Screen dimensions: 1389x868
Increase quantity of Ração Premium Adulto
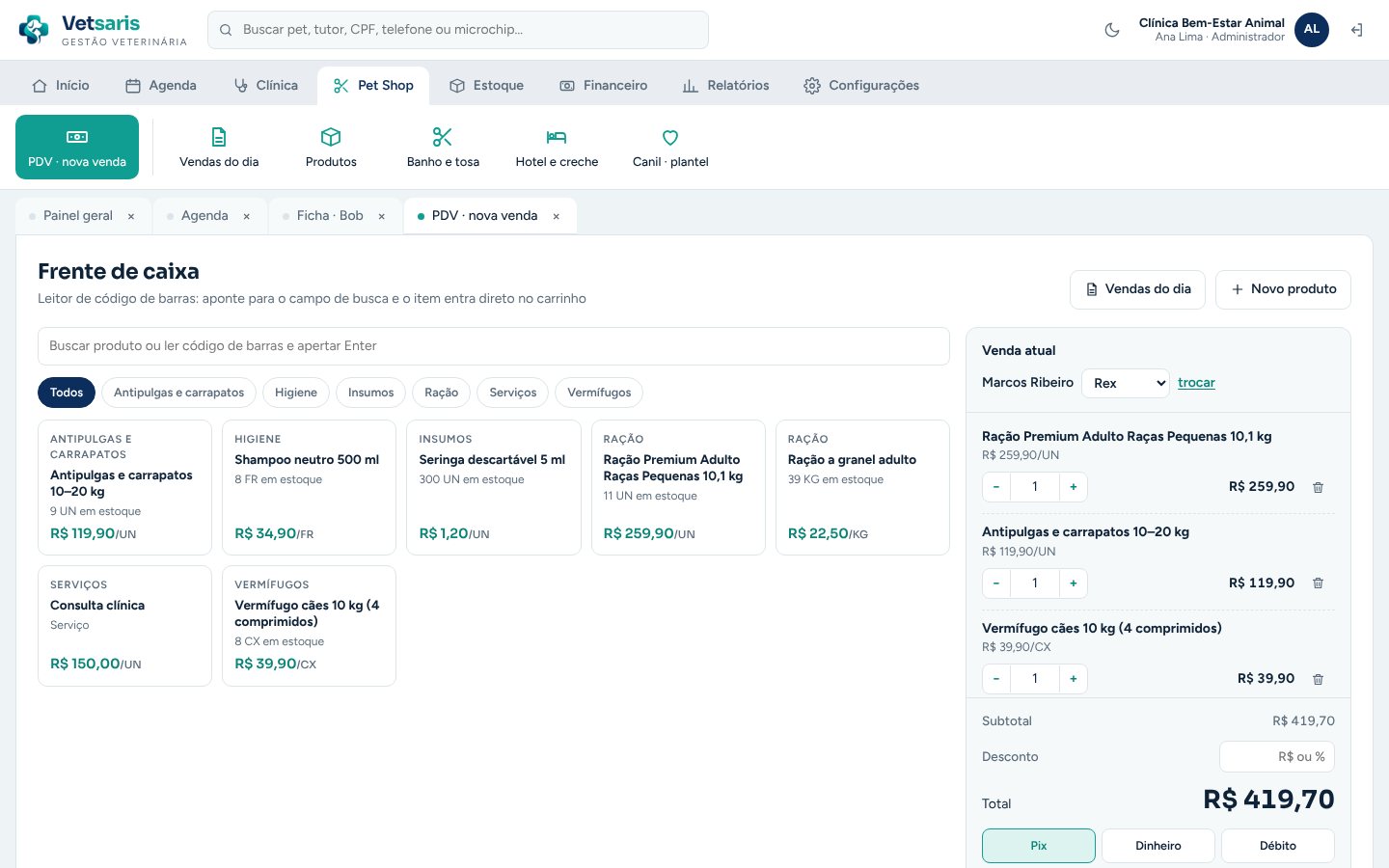tap(1074, 487)
